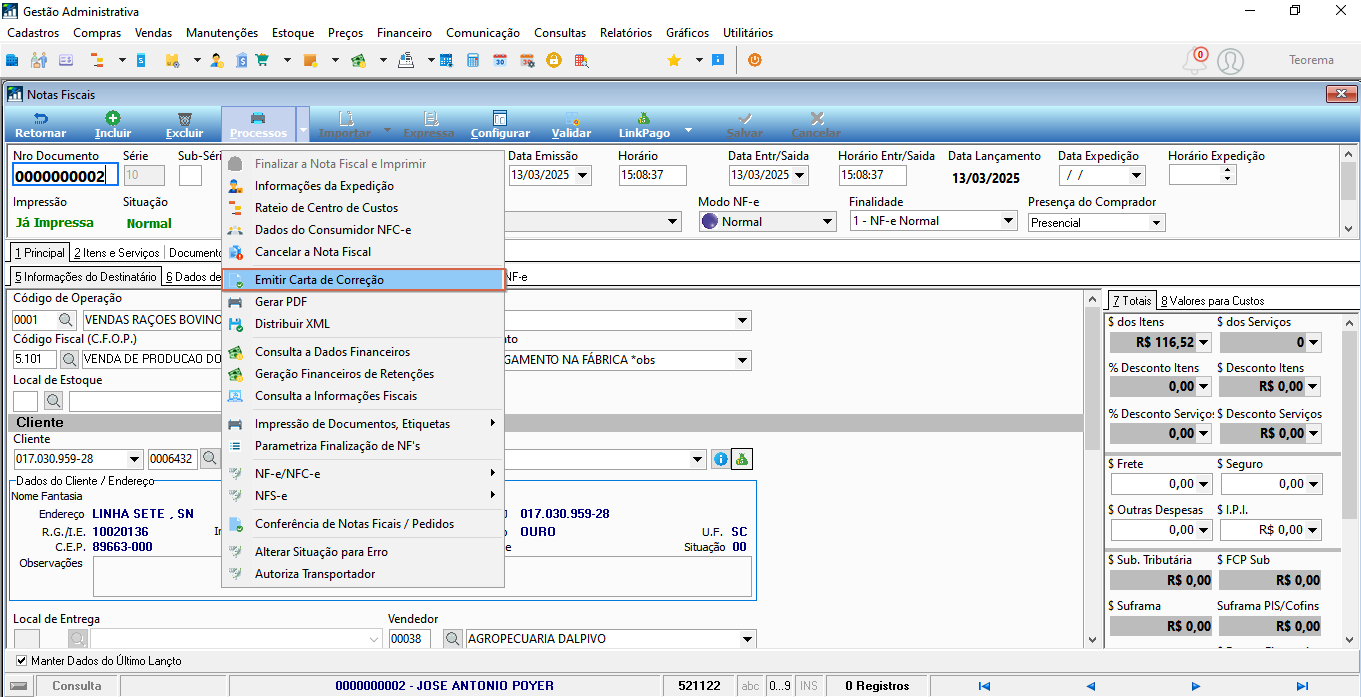The height and width of the screenshot is (697, 1361).
Task: Click the Incluir green plus icon
Action: (113, 118)
